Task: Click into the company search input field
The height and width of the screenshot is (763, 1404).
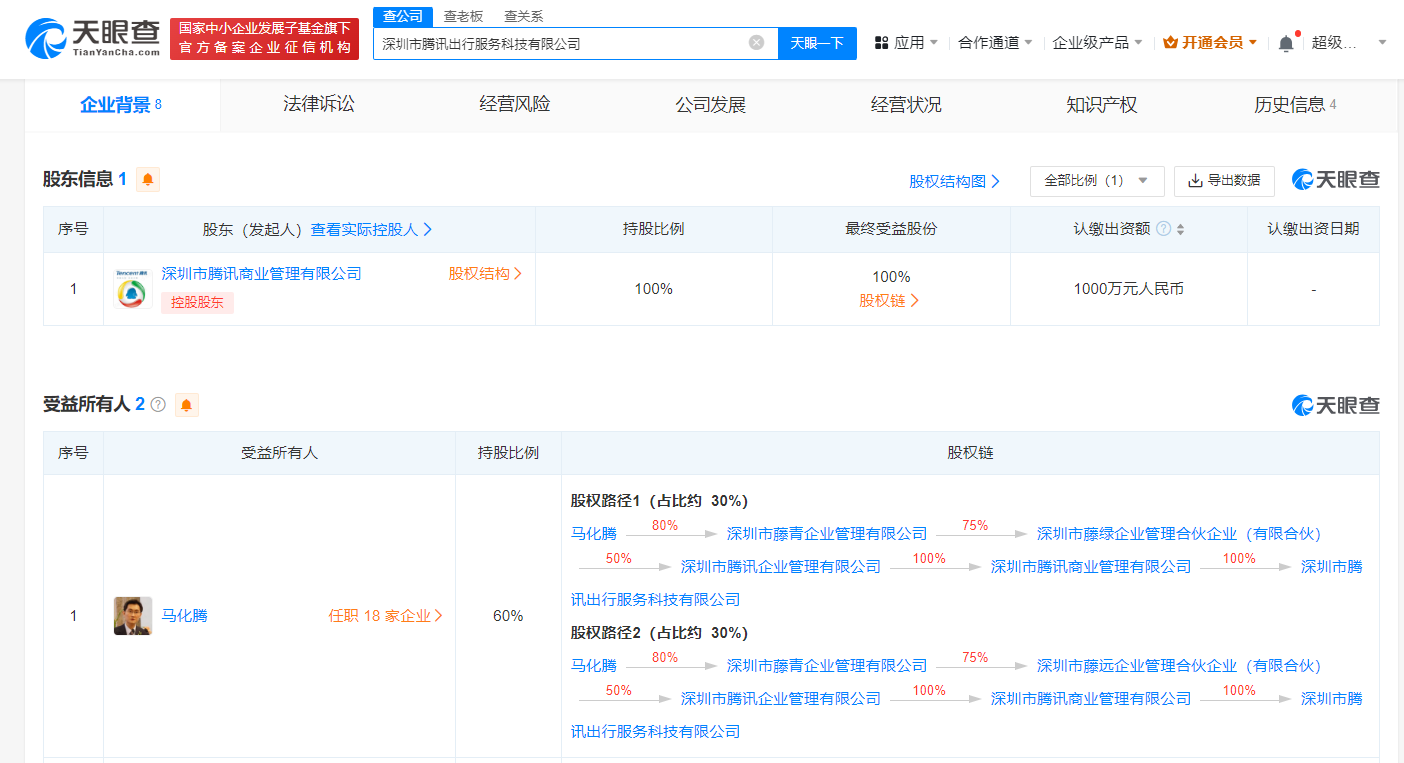Action: click(560, 43)
